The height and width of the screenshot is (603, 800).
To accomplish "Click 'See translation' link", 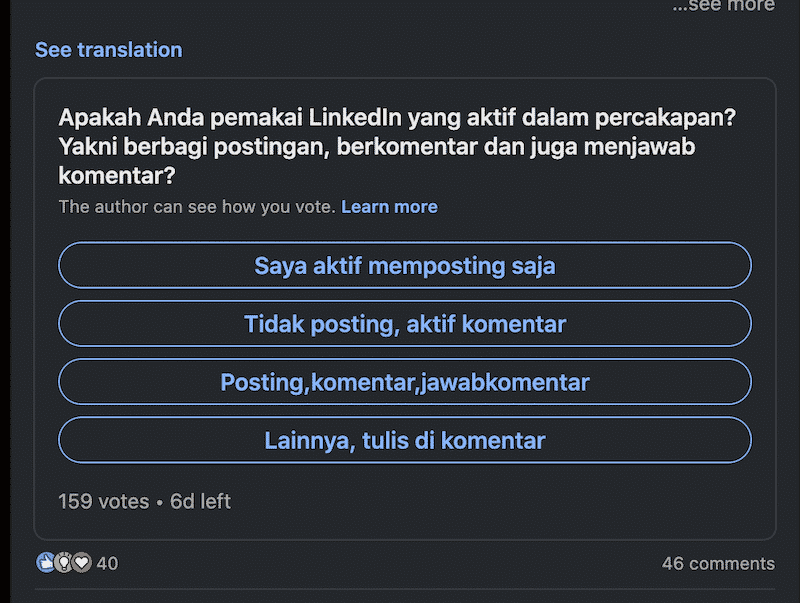I will pos(108,49).
